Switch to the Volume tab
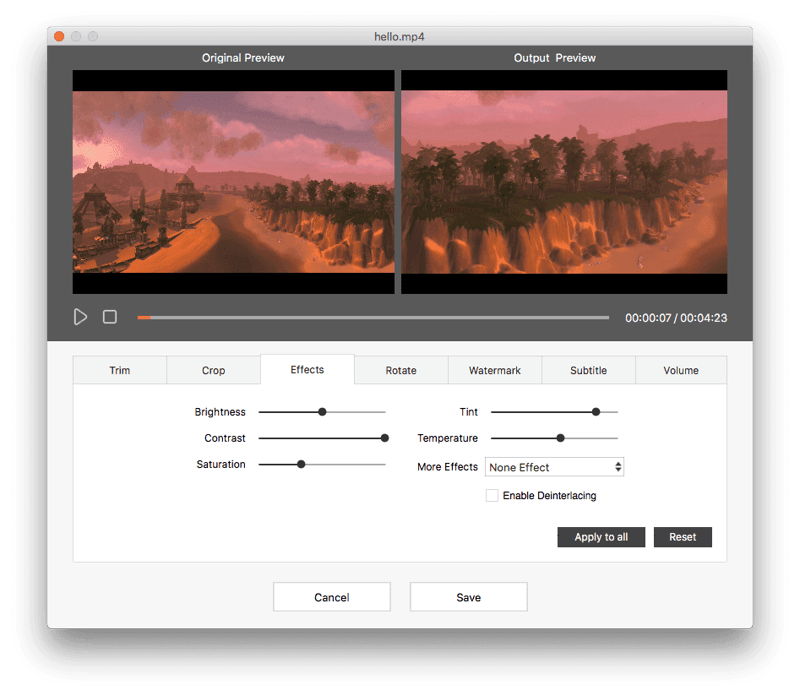Image resolution: width=800 pixels, height=696 pixels. point(681,370)
